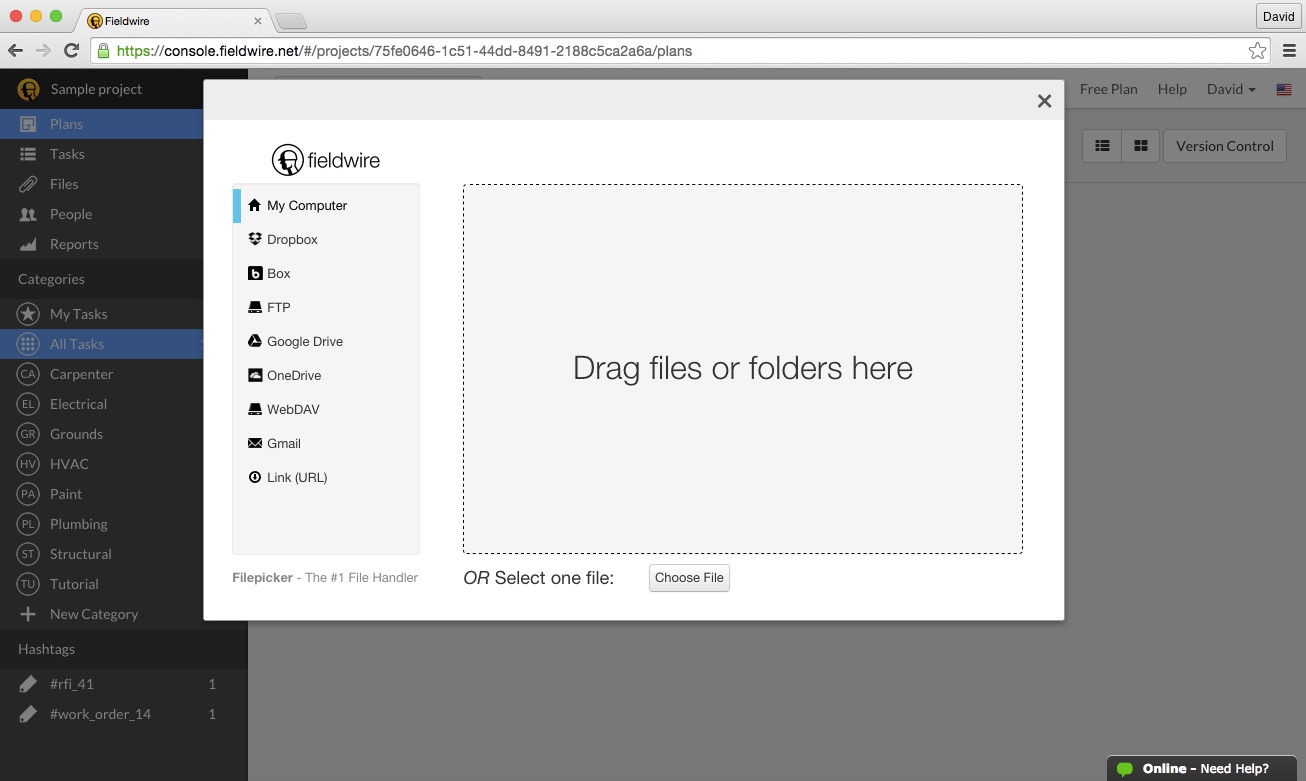Screen dimensions: 1306x781
Task: Click the People icon in sidebar
Action: pos(28,214)
